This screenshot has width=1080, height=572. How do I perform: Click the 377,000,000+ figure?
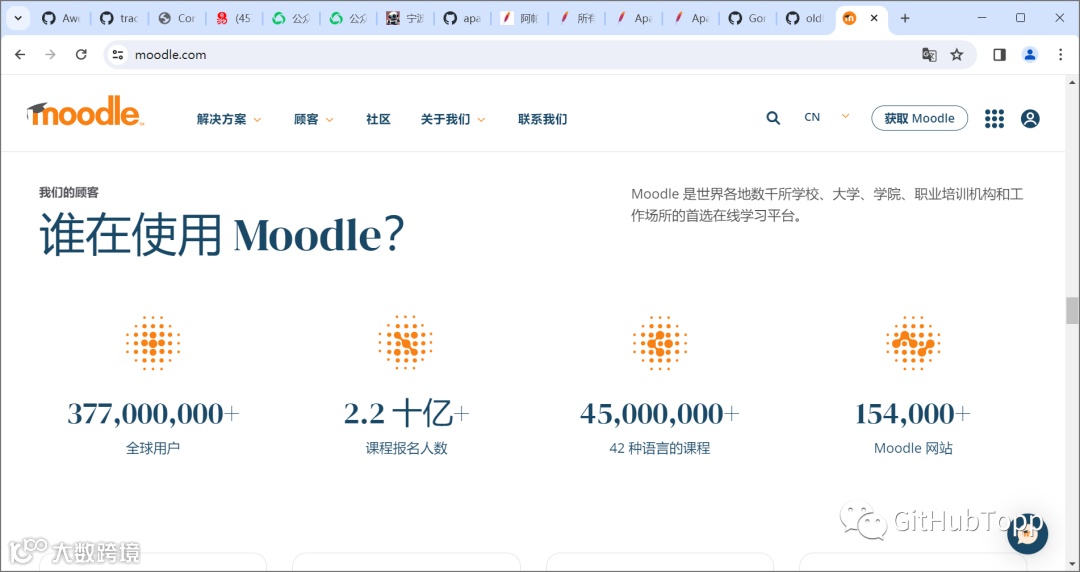(x=153, y=413)
